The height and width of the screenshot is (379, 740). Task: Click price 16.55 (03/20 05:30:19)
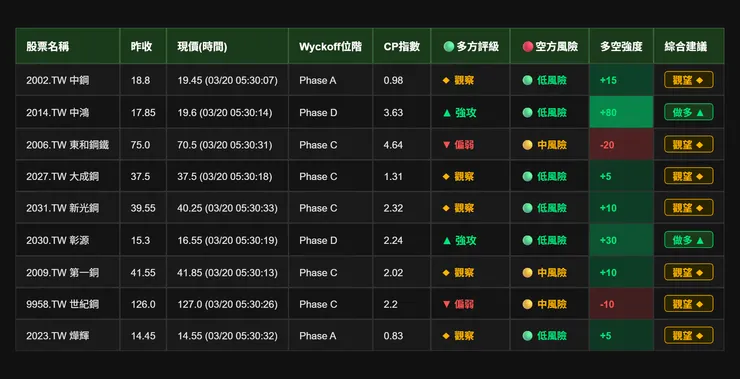227,240
